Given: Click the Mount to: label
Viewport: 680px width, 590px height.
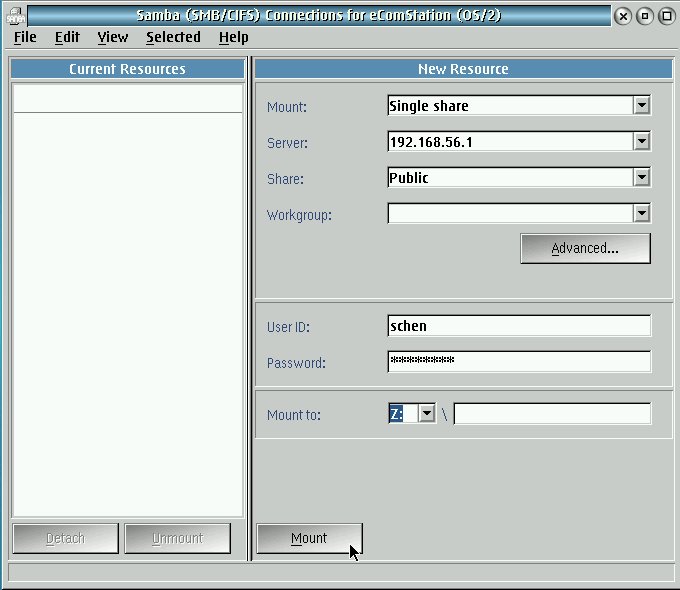Looking at the screenshot, I should pos(294,415).
